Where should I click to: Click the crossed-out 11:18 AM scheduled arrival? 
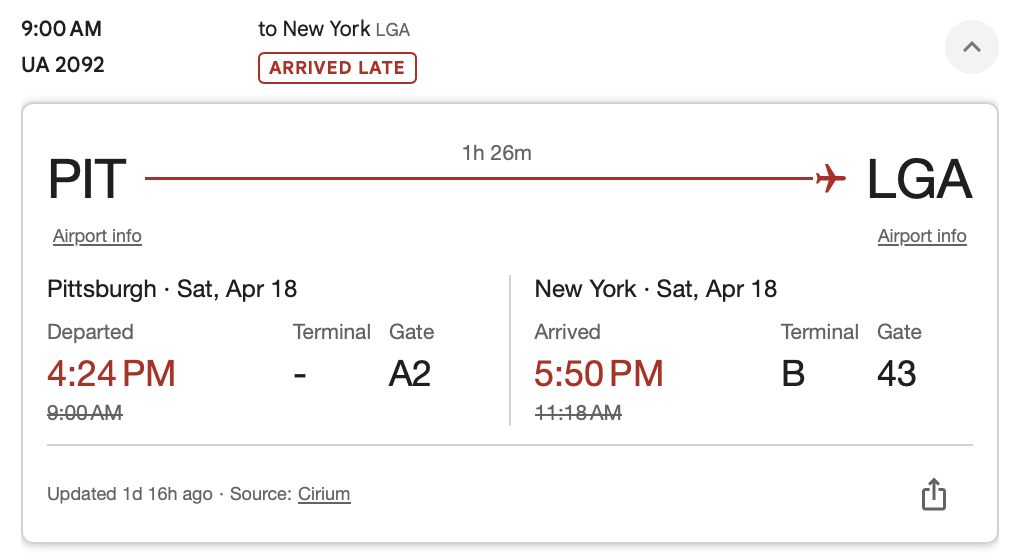click(578, 412)
